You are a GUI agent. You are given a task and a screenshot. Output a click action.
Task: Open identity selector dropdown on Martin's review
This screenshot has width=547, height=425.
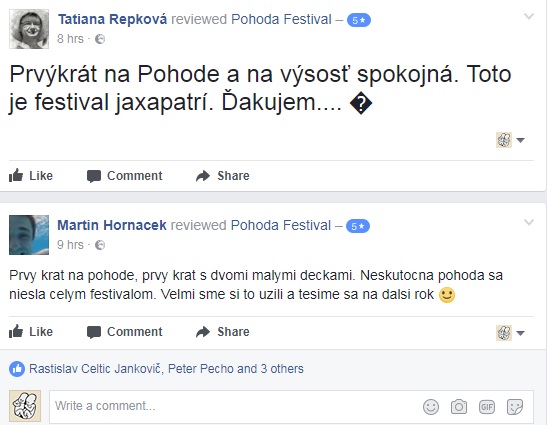pyautogui.click(x=510, y=333)
